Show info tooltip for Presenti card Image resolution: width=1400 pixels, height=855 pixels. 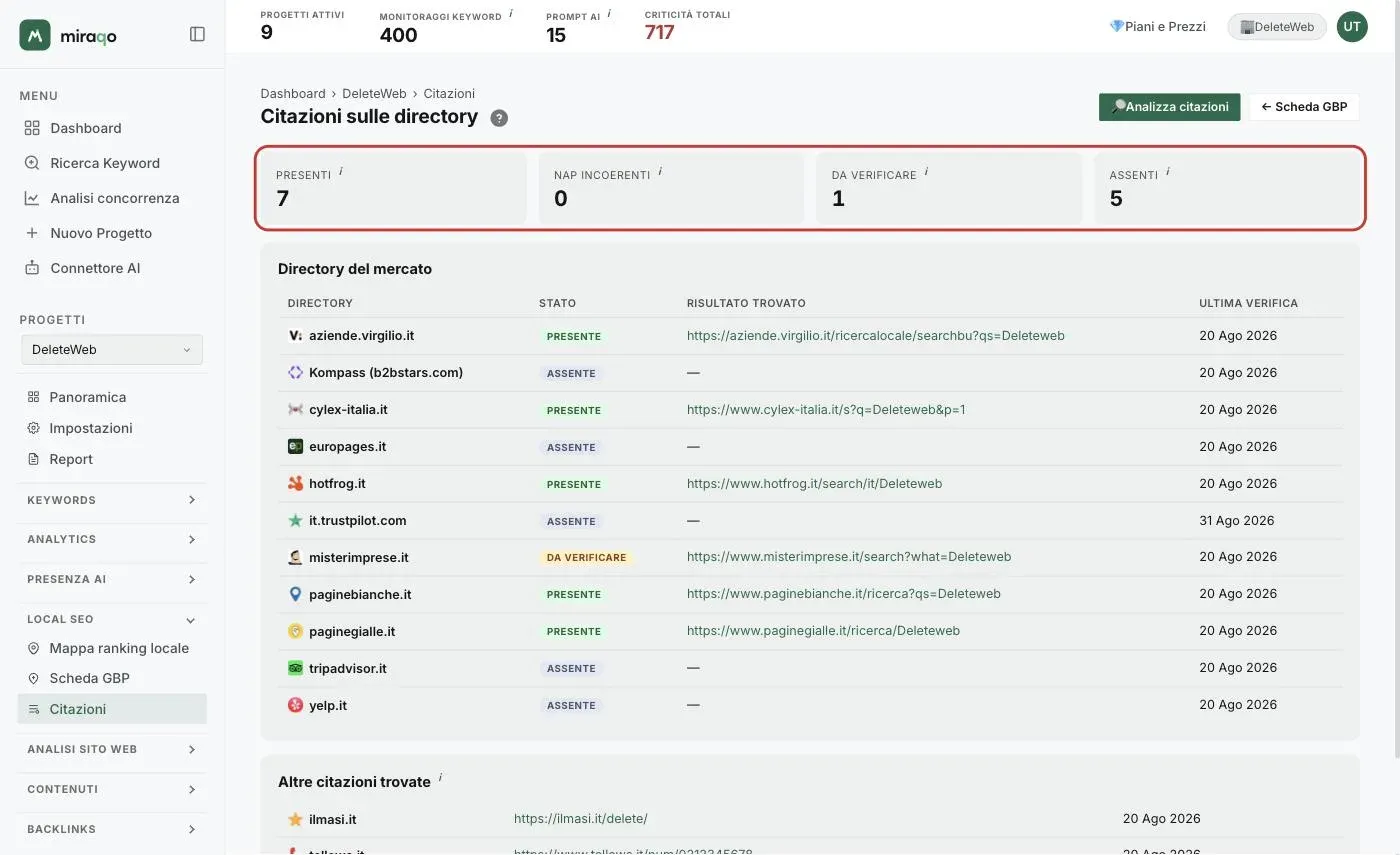point(341,171)
